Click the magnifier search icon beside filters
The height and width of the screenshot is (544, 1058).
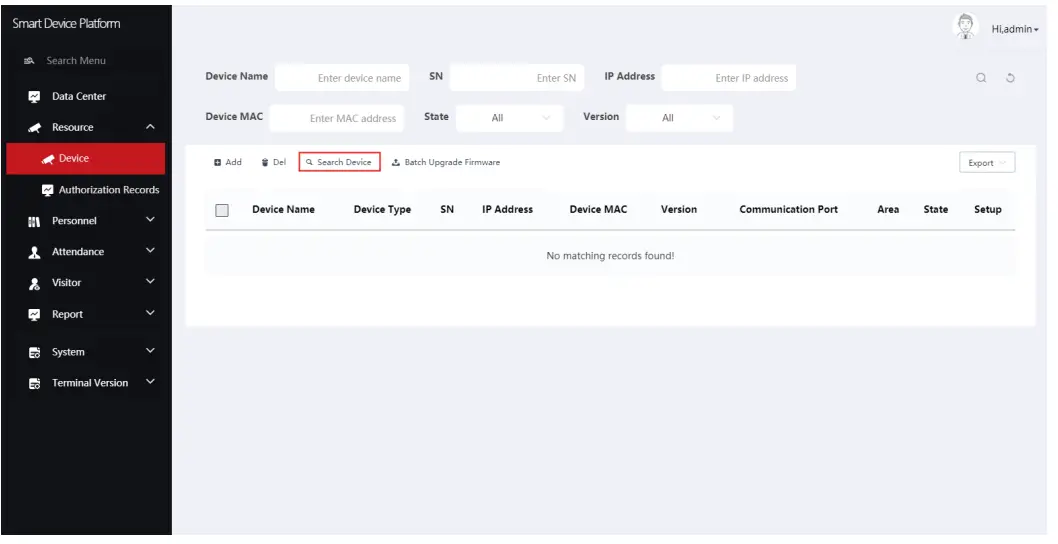[981, 78]
